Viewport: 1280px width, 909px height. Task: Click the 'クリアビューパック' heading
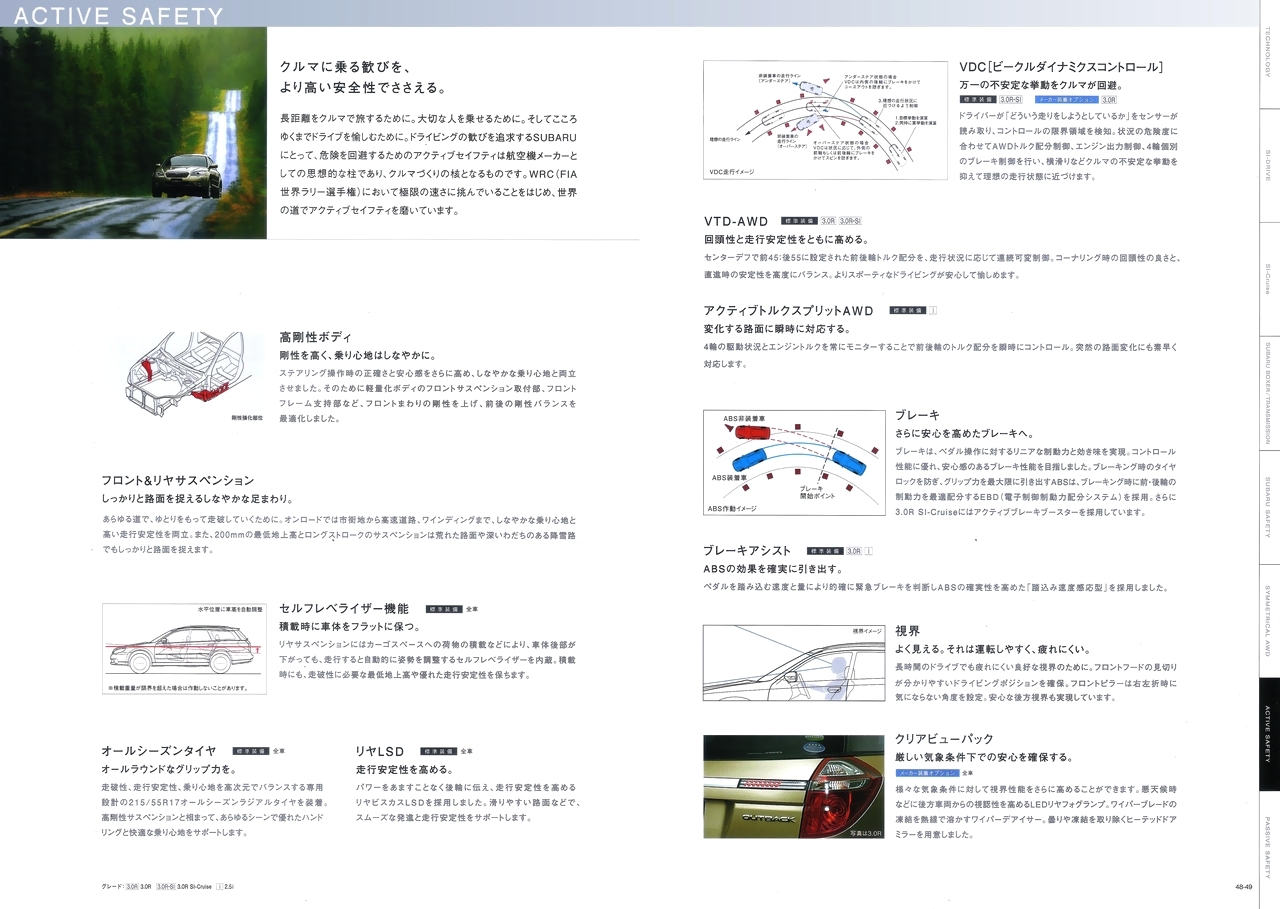click(x=944, y=739)
